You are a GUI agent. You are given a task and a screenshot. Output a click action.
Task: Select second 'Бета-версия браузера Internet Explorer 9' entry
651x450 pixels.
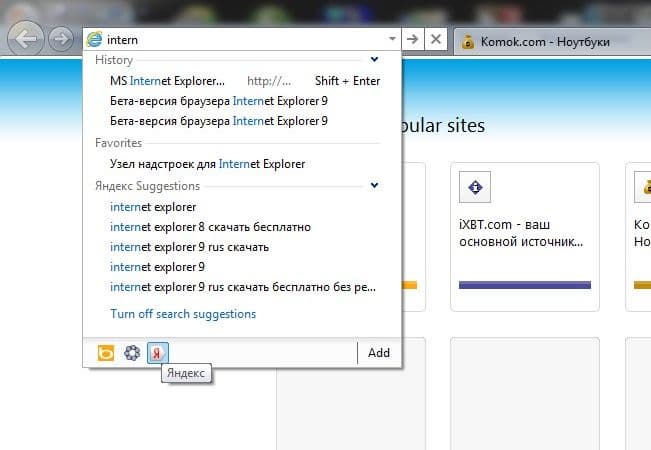pyautogui.click(x=219, y=121)
